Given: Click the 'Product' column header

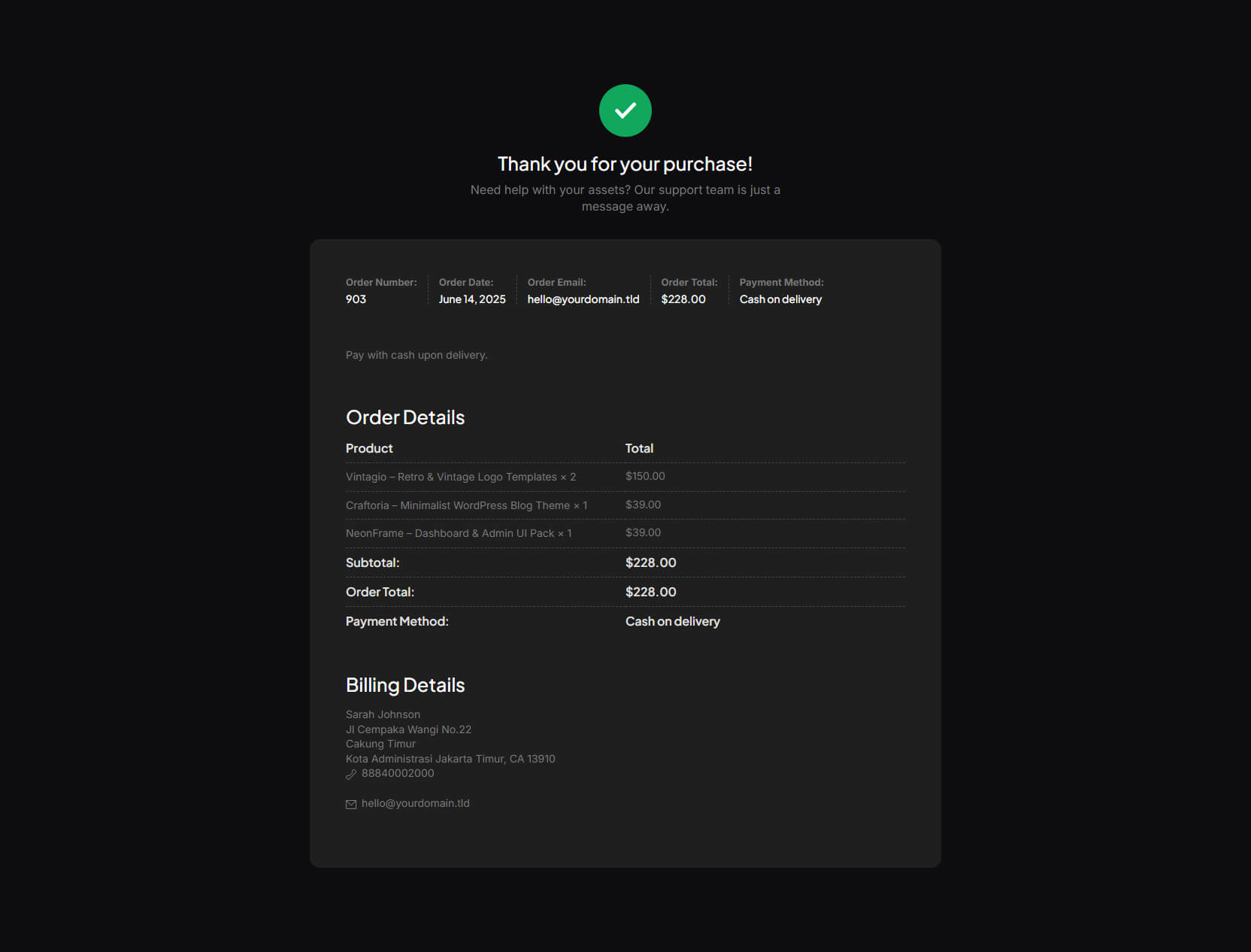Looking at the screenshot, I should [369, 448].
